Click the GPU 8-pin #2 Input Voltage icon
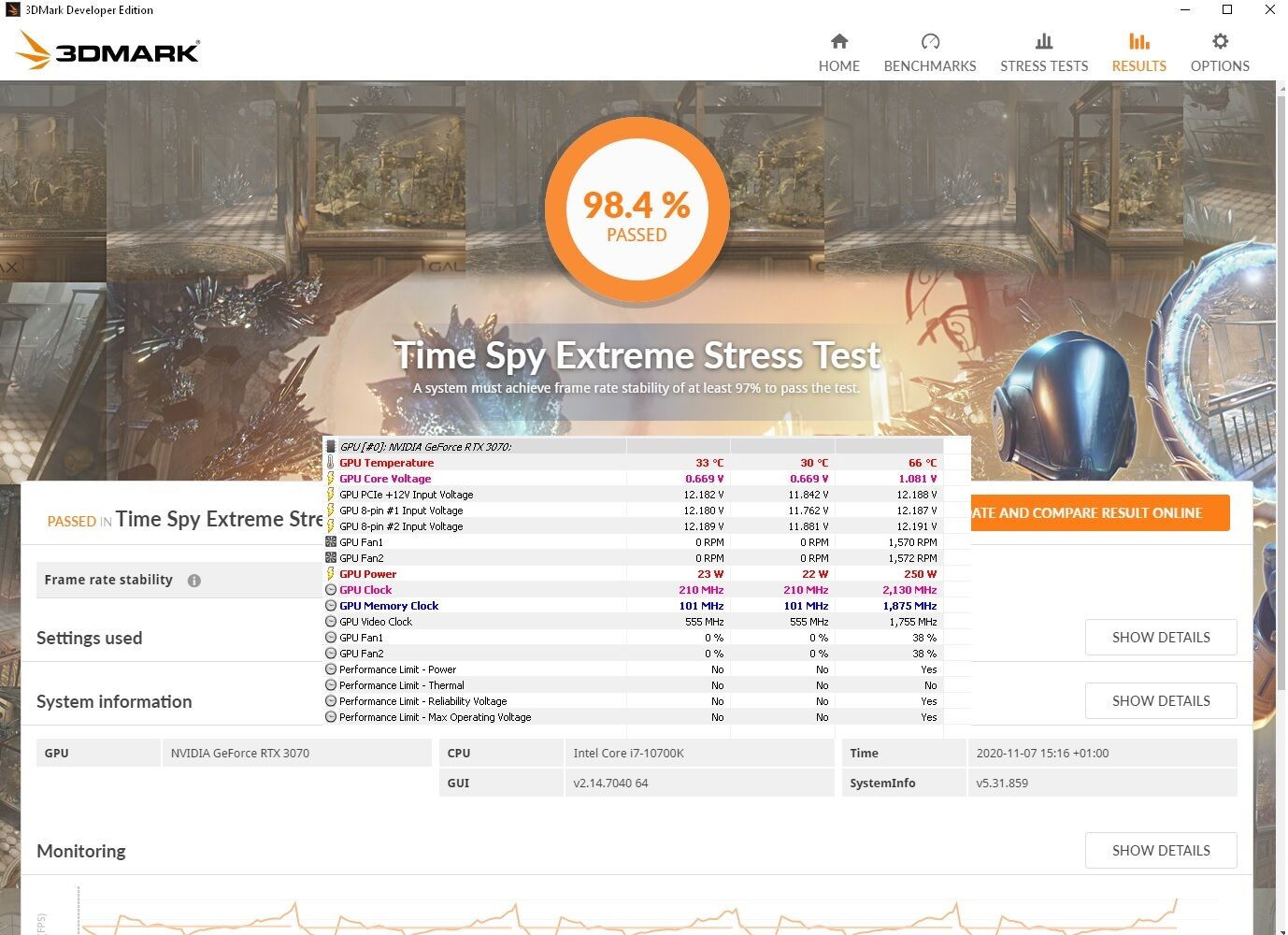This screenshot has height=935, width=1288. 331,526
